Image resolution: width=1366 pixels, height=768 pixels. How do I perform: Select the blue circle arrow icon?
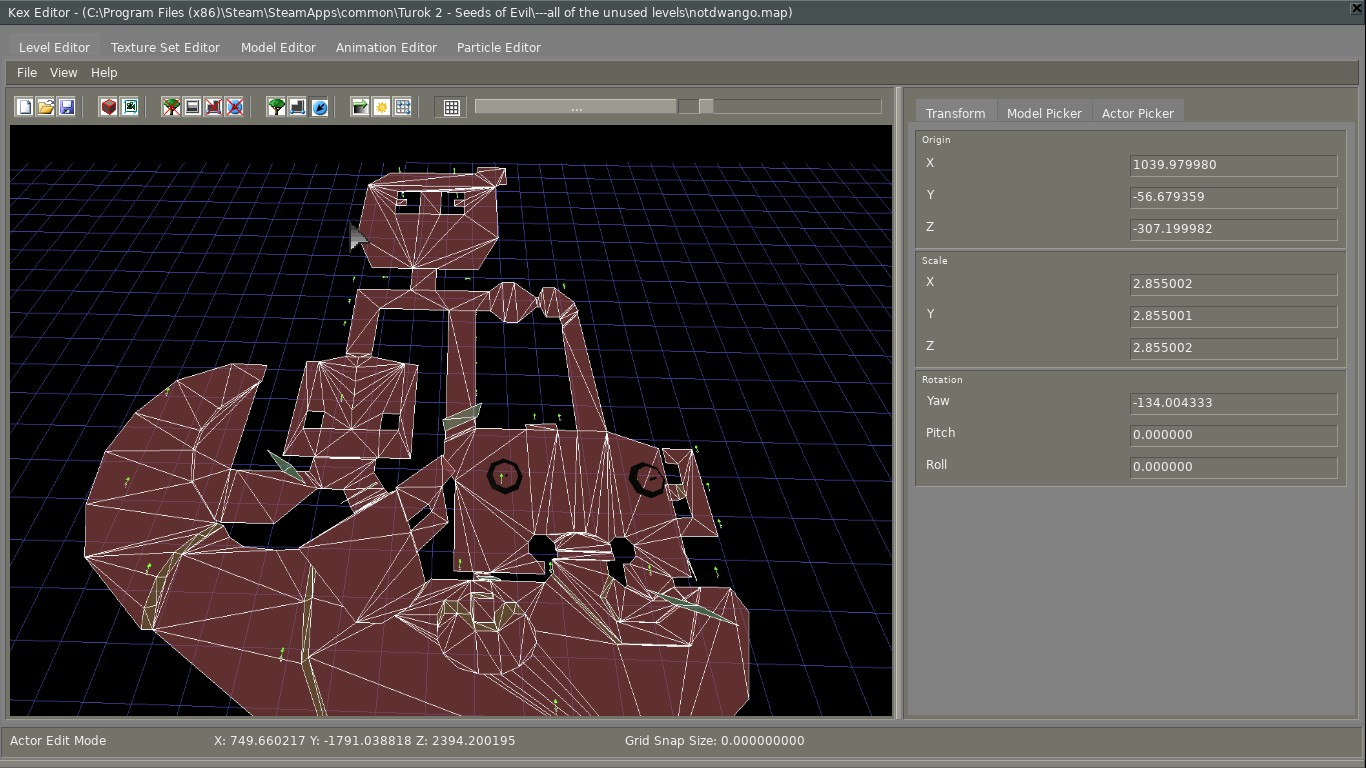coord(319,107)
